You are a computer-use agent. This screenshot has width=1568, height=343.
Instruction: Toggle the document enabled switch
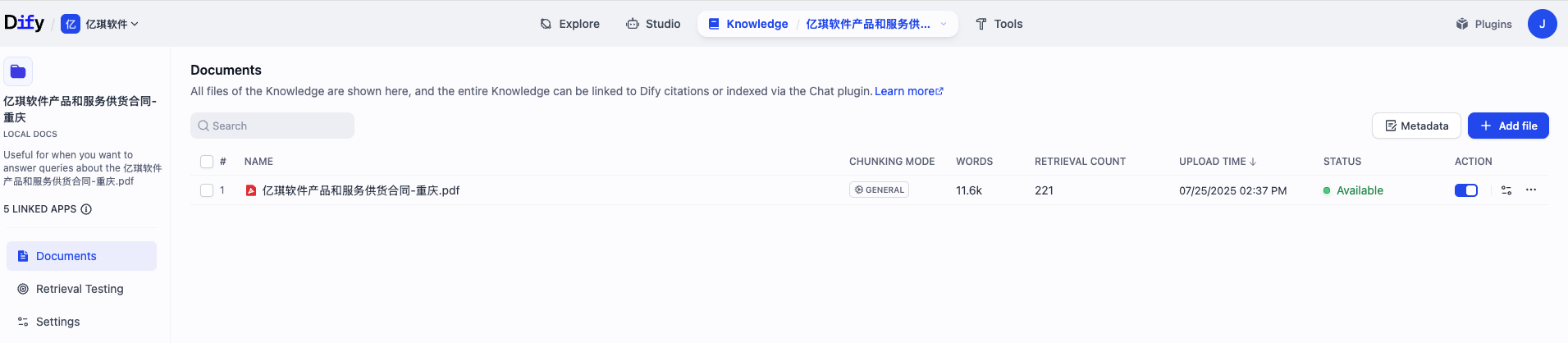pyautogui.click(x=1465, y=190)
